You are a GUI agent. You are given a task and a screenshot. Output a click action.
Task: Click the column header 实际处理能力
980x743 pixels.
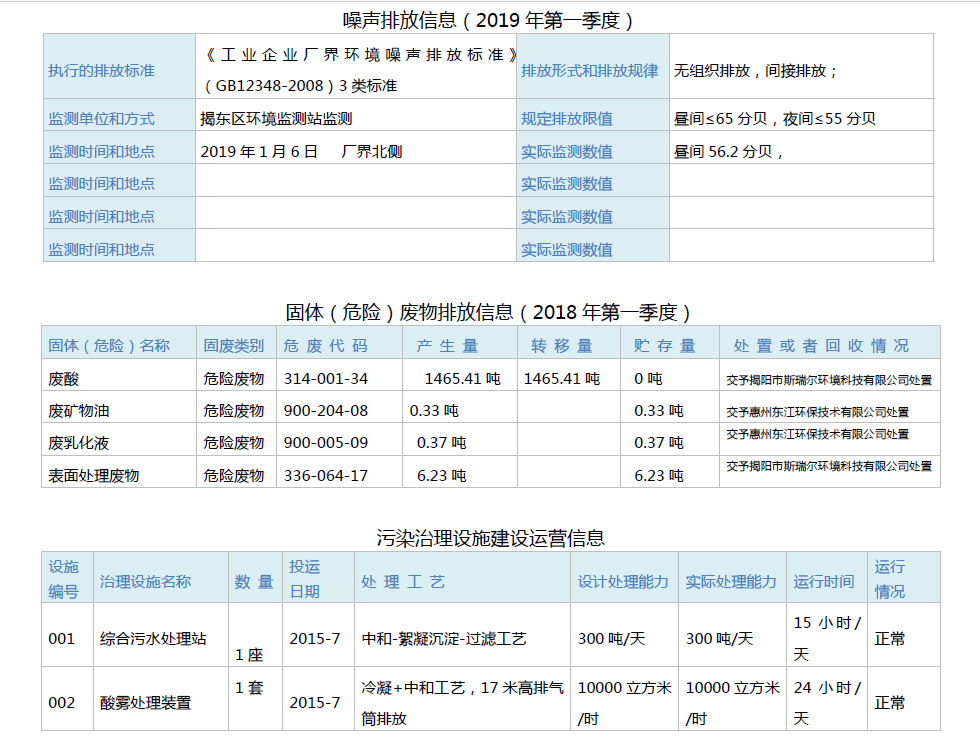pyautogui.click(x=731, y=582)
